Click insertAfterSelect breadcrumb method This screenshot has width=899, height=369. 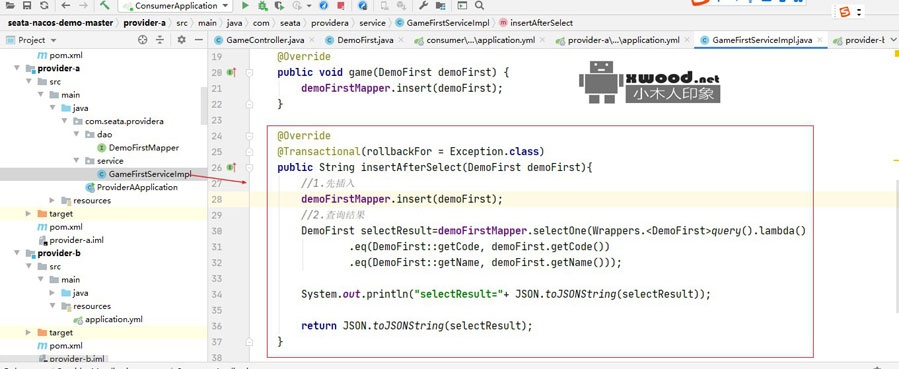click(536, 23)
